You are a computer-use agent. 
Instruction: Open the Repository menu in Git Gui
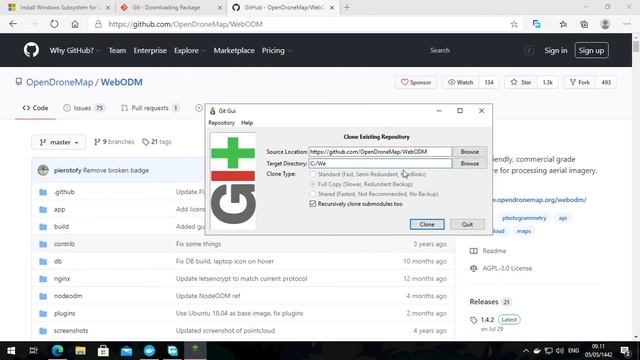point(221,123)
